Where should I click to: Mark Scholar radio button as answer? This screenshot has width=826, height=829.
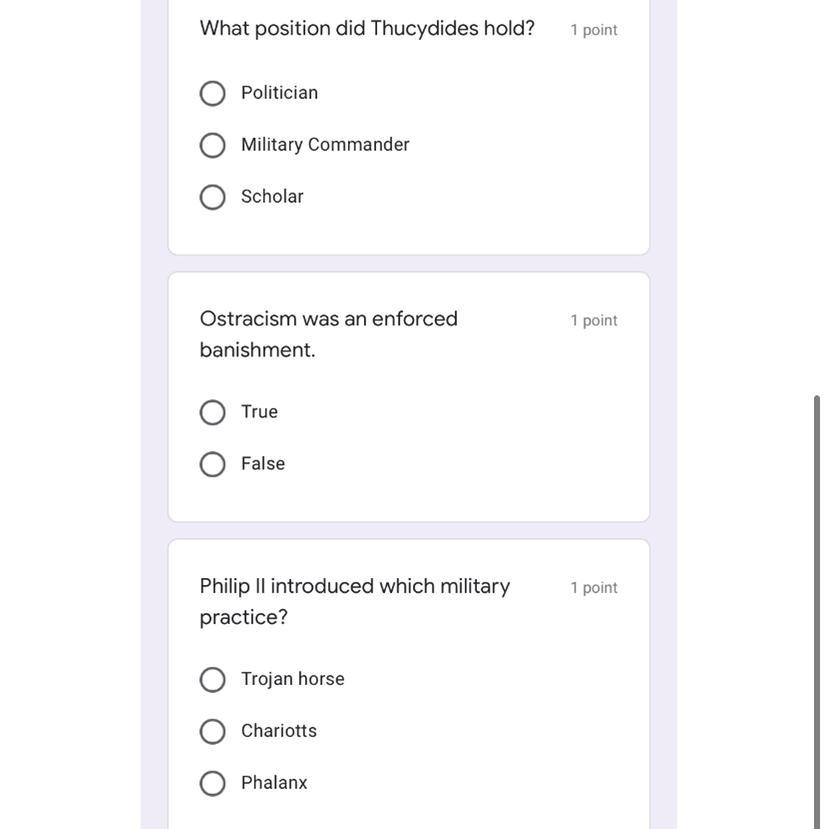[212, 197]
